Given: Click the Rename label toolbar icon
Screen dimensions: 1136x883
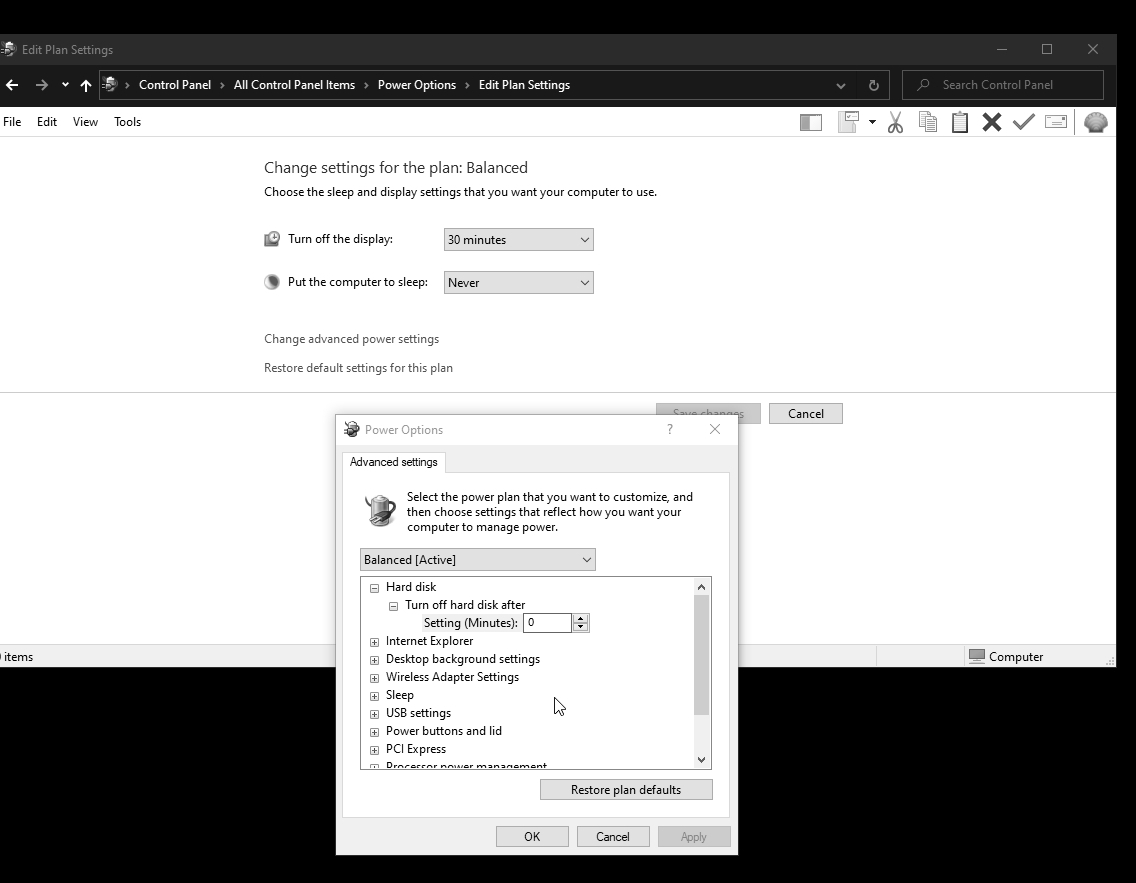Looking at the screenshot, I should point(1056,122).
